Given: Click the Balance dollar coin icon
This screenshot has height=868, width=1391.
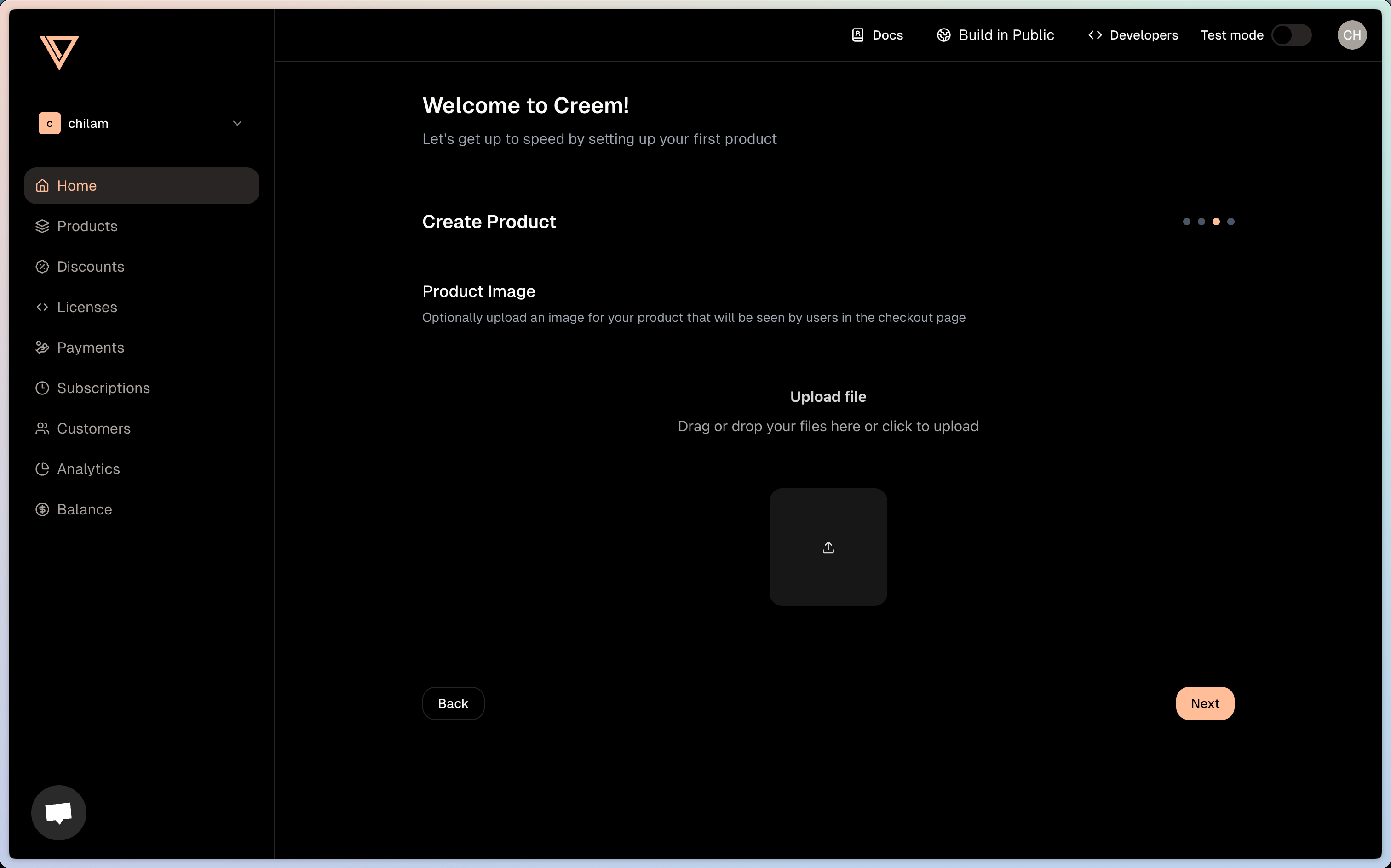Looking at the screenshot, I should pyautogui.click(x=42, y=509).
